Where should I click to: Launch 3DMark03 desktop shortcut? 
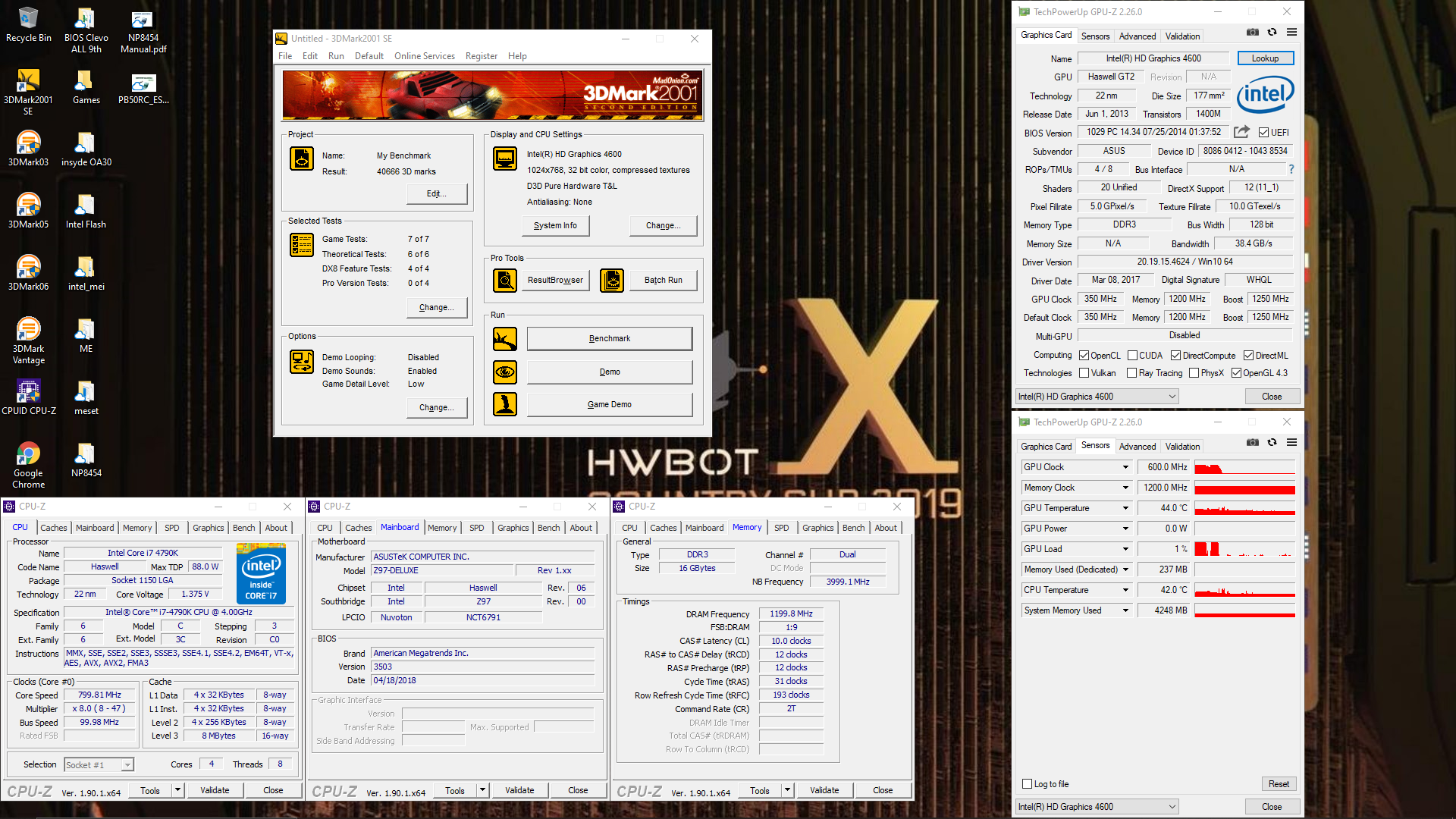(28, 149)
